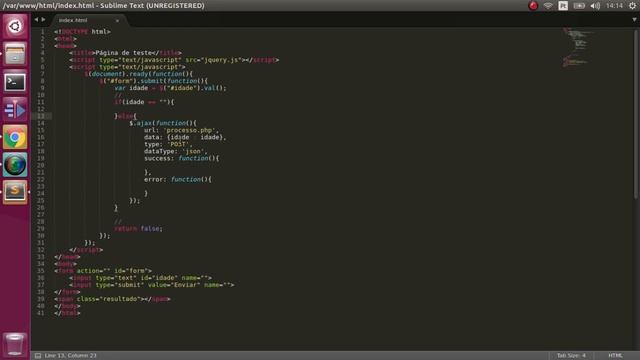Image resolution: width=640 pixels, height=360 pixels.
Task: Click the Line 13, Column 23 status
Action: [x=71, y=356]
